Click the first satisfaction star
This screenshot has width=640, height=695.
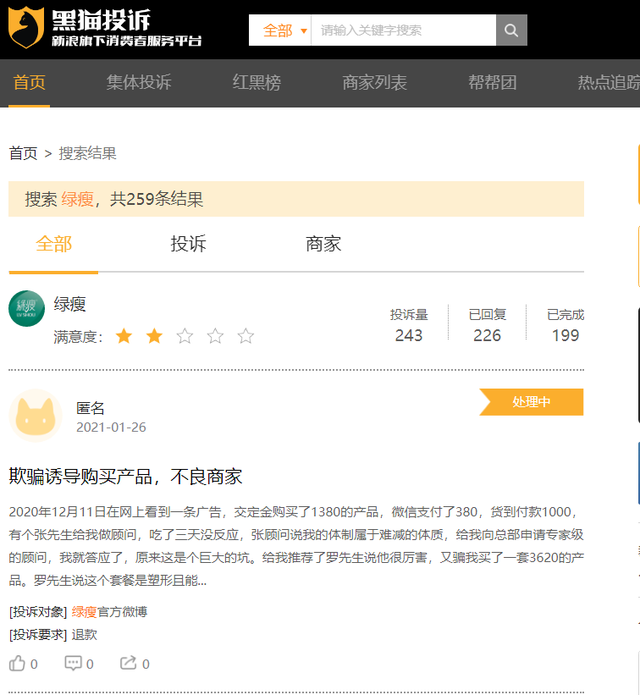(x=124, y=336)
